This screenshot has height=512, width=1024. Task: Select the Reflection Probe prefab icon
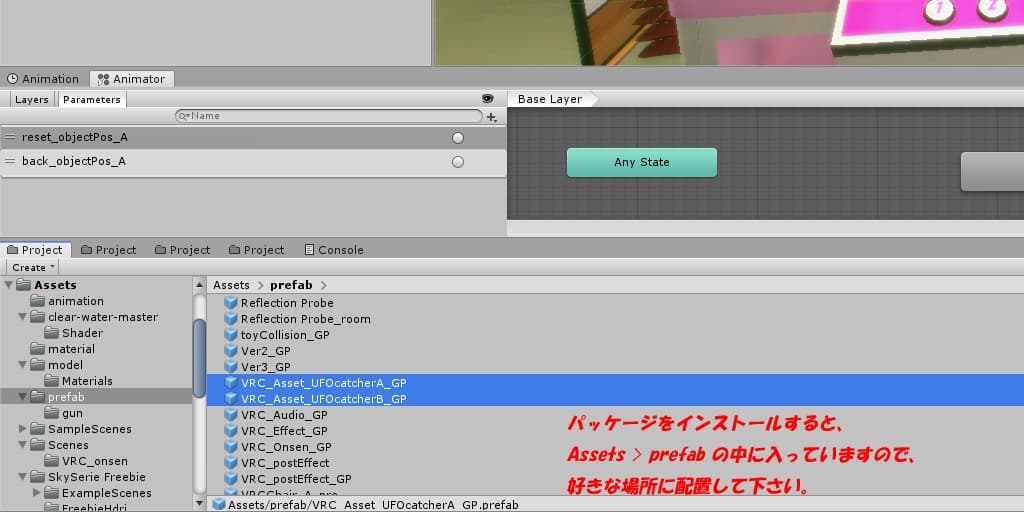coord(231,303)
